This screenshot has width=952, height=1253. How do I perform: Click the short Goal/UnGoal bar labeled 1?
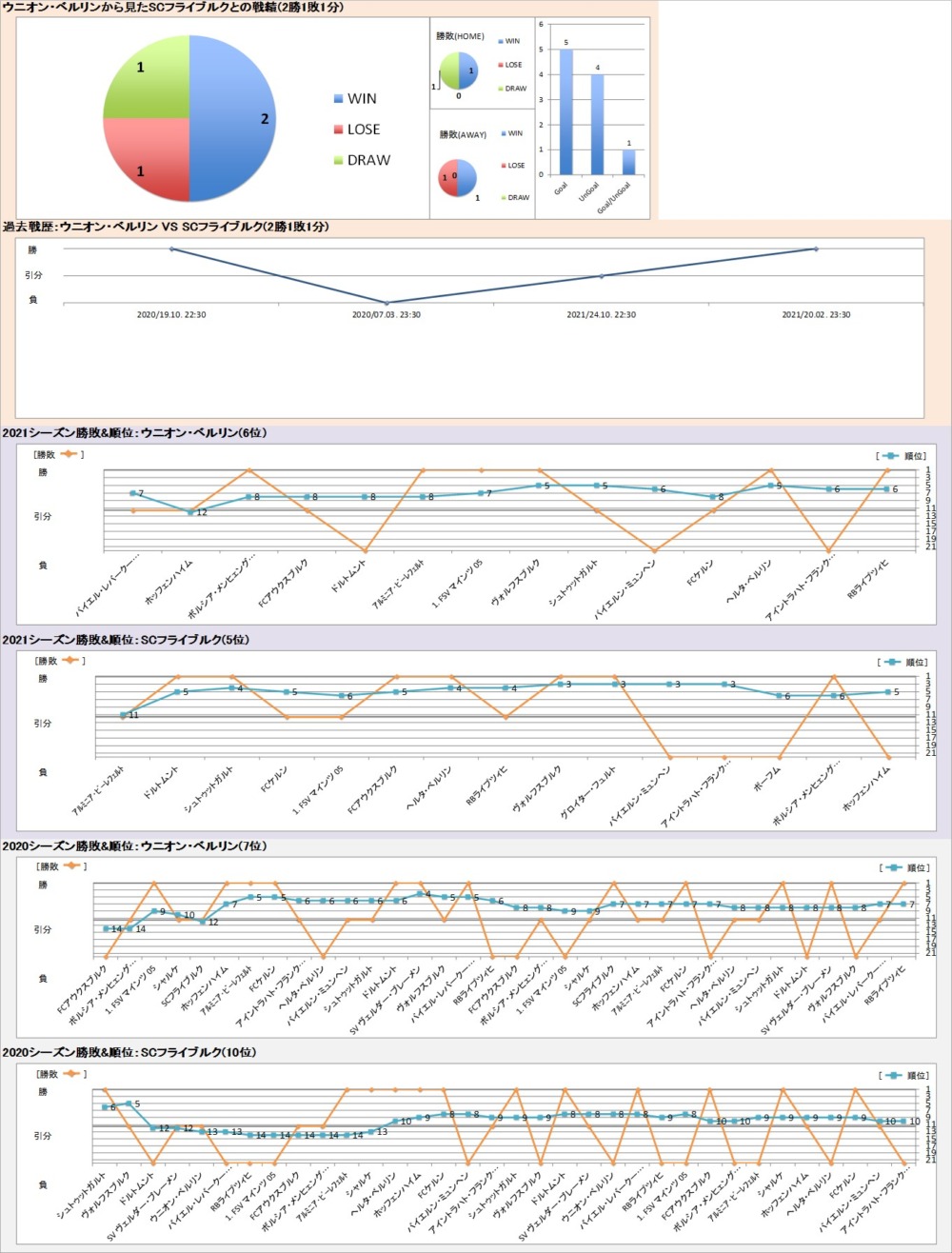tap(628, 162)
